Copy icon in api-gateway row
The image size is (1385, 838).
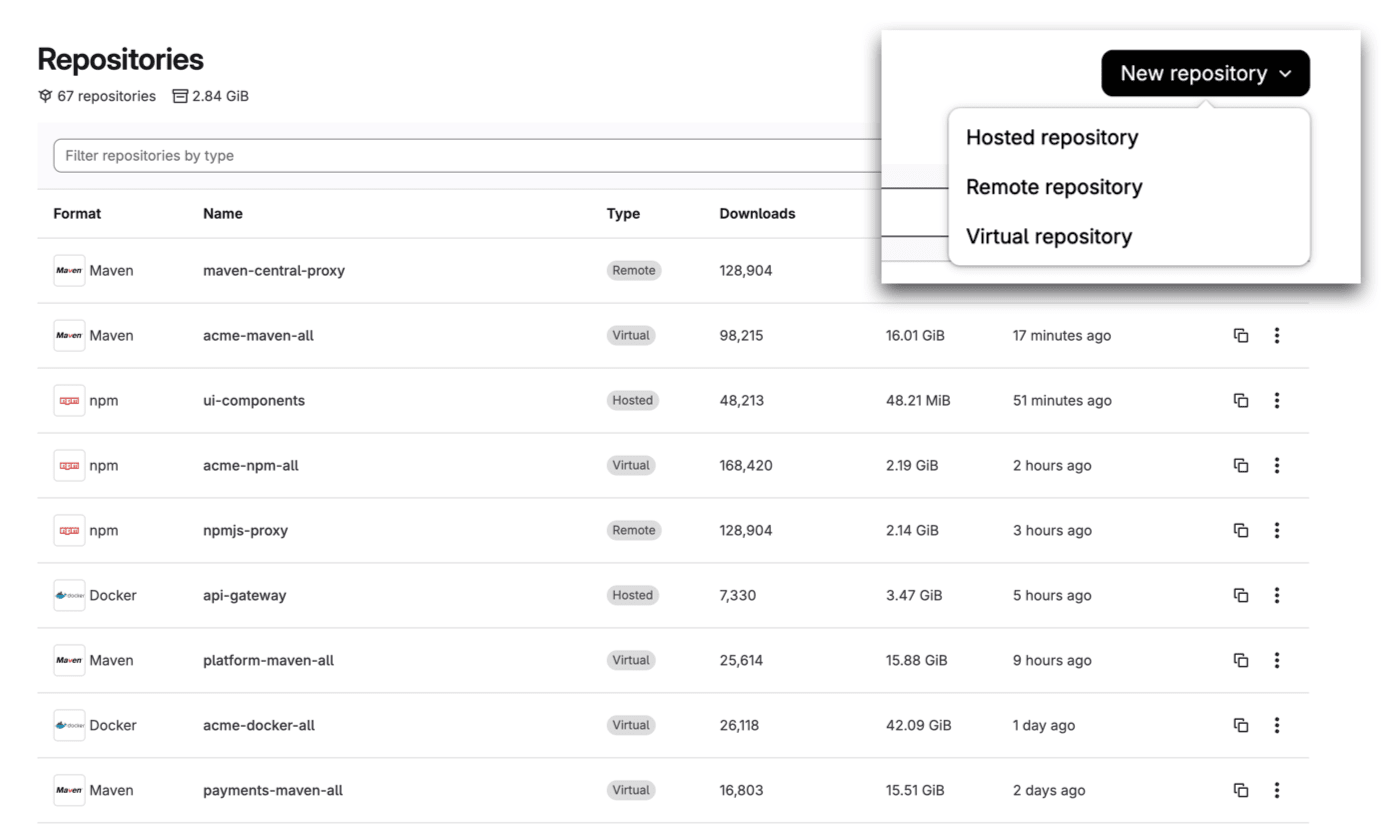pyautogui.click(x=1241, y=596)
